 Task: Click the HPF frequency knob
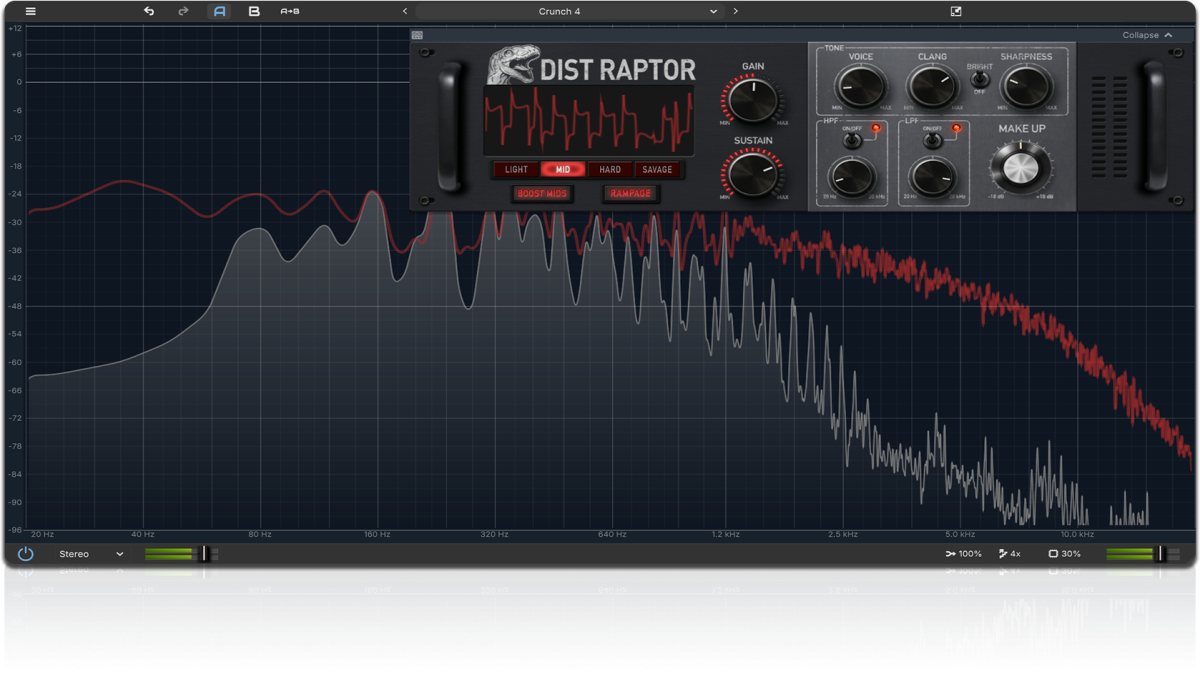tap(852, 177)
